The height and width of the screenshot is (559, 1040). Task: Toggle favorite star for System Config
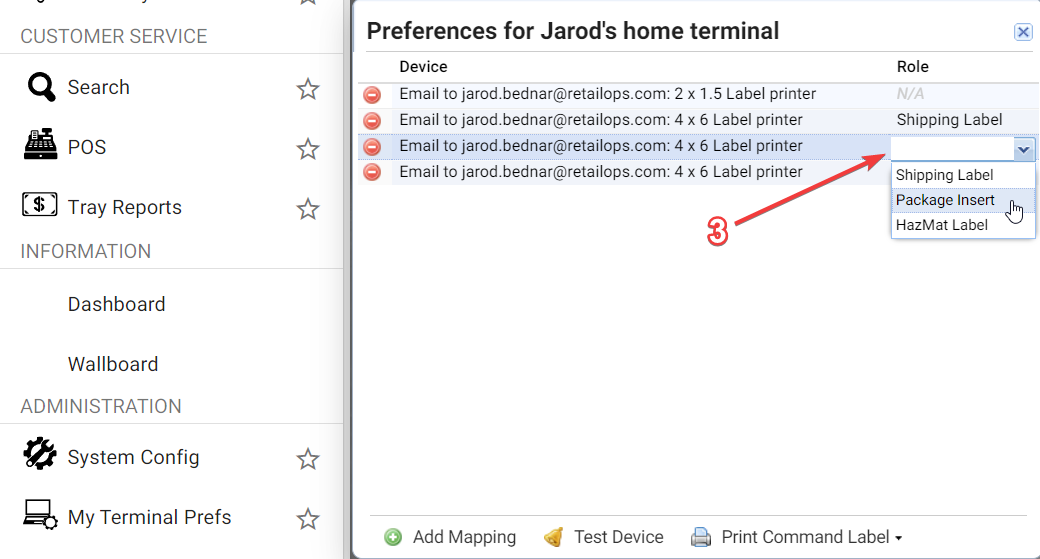tap(308, 459)
